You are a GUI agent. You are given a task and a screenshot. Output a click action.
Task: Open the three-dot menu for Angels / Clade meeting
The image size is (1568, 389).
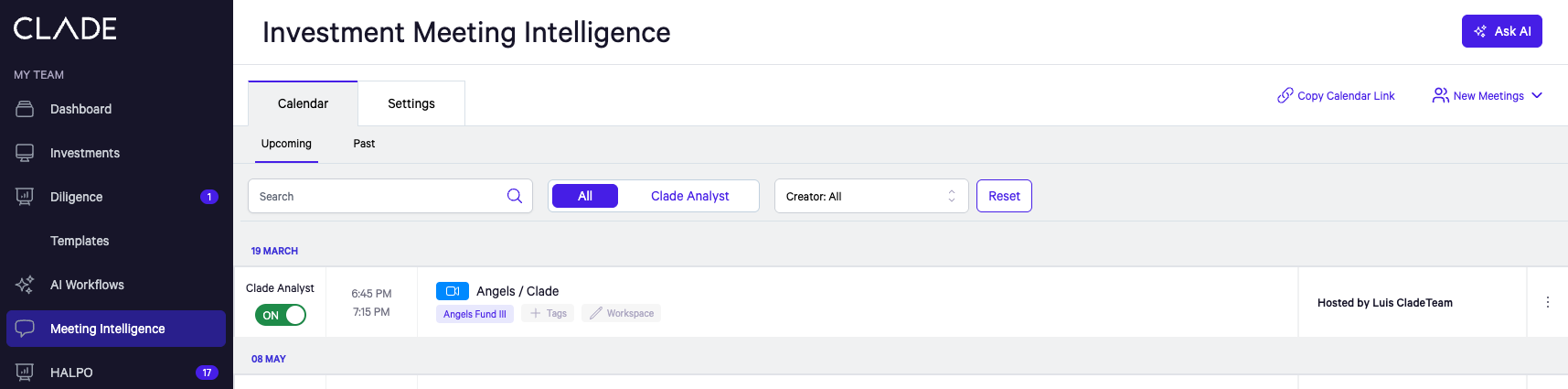[x=1547, y=302]
